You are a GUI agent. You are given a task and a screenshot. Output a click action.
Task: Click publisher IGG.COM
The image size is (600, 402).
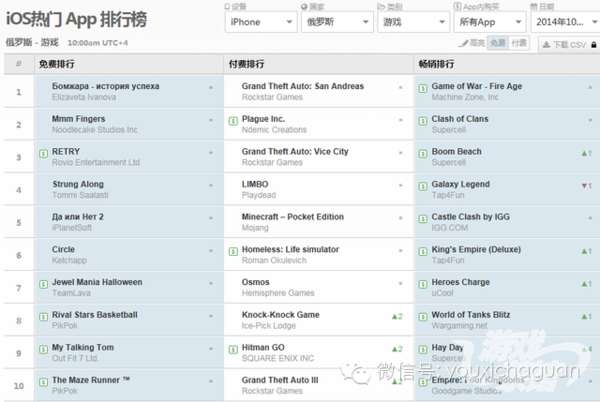click(450, 228)
